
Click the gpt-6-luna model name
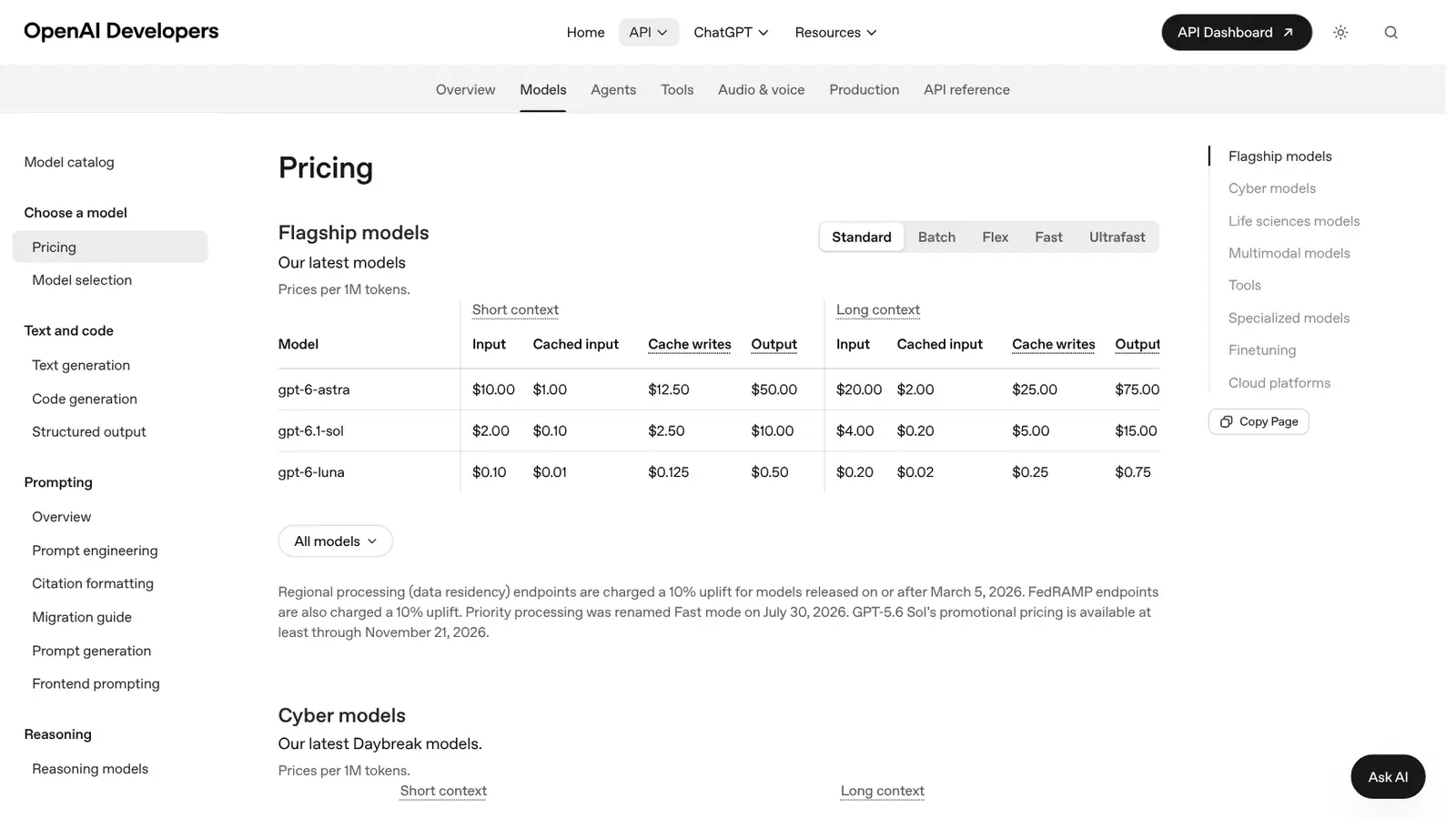click(311, 472)
